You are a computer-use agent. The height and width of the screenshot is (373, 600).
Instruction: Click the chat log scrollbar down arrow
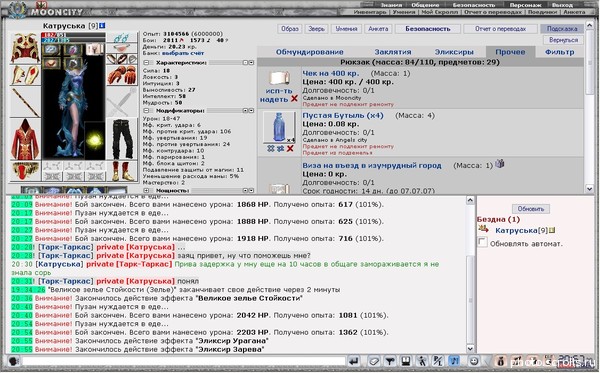pyautogui.click(x=470, y=349)
